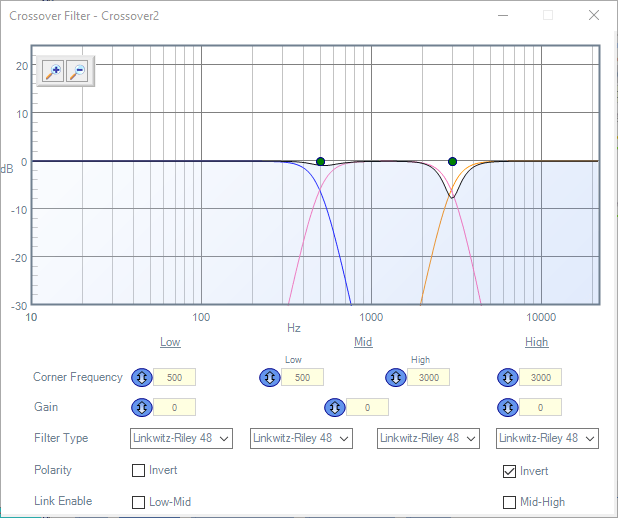This screenshot has height=518, width=618.
Task: Click the Mid gain spinner icon
Action: coord(334,408)
